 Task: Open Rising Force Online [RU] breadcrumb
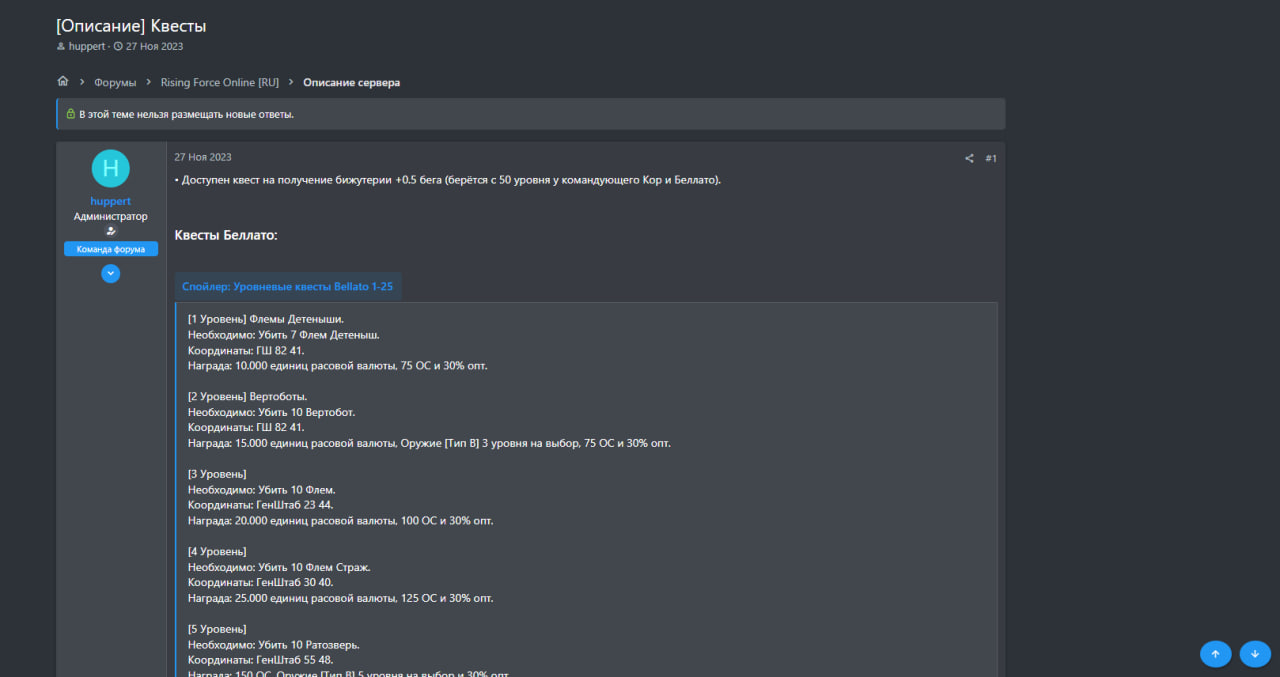220,83
